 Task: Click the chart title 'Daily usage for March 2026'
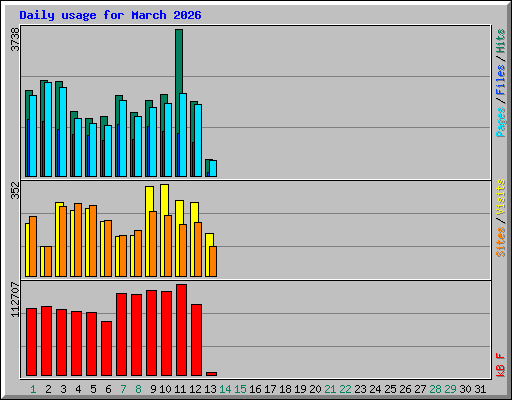(110, 15)
